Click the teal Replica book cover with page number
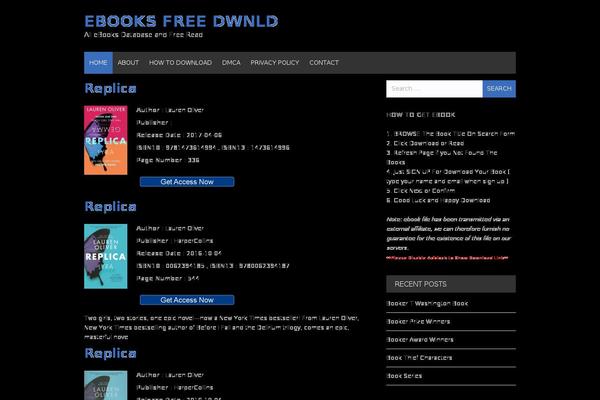The height and width of the screenshot is (400, 600). click(x=106, y=256)
